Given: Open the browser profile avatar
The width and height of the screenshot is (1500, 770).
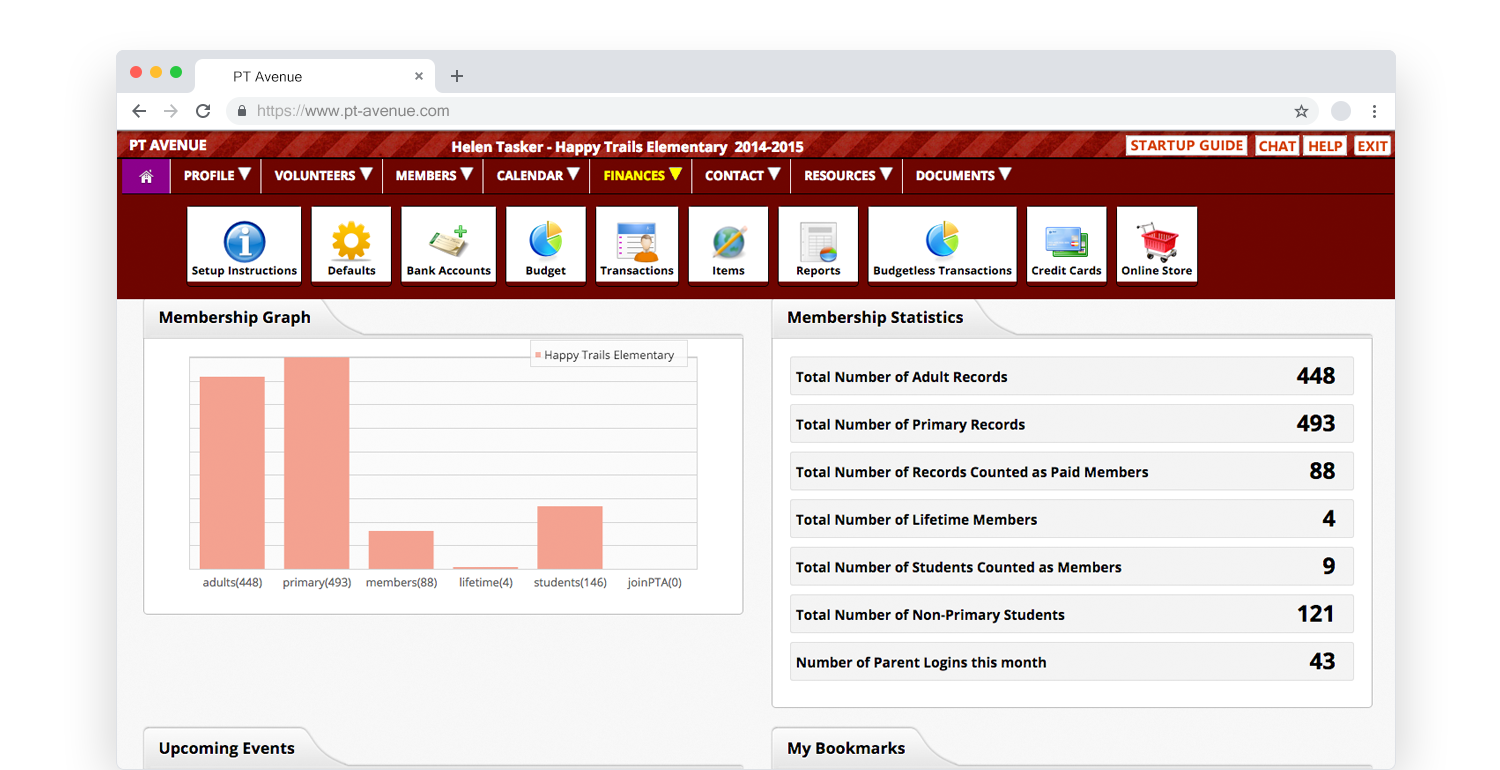Looking at the screenshot, I should [1341, 111].
